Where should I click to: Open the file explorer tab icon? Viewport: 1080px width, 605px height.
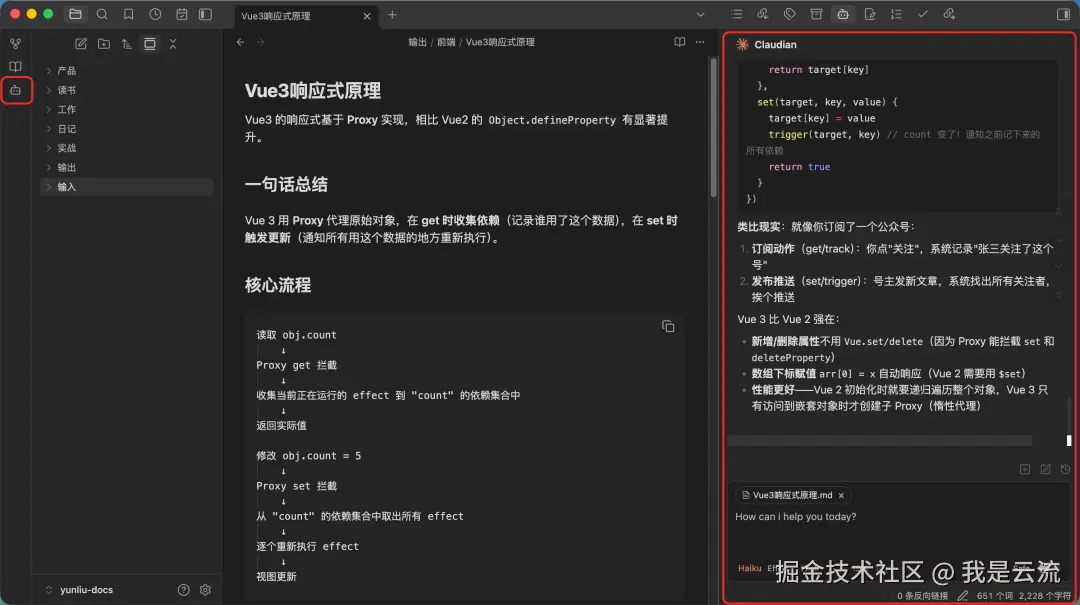75,14
